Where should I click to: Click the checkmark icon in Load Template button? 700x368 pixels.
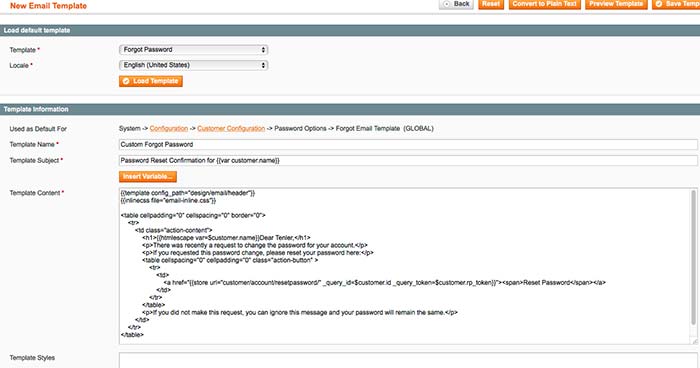pyautogui.click(x=126, y=81)
